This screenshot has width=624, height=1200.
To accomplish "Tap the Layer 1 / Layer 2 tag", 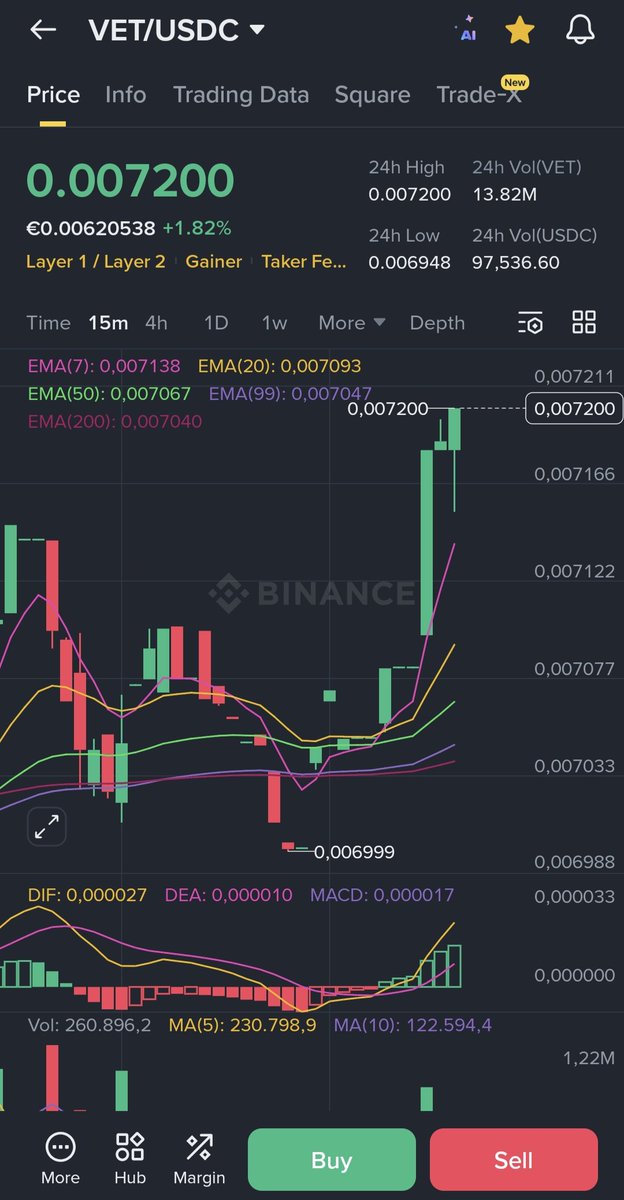I will (96, 262).
